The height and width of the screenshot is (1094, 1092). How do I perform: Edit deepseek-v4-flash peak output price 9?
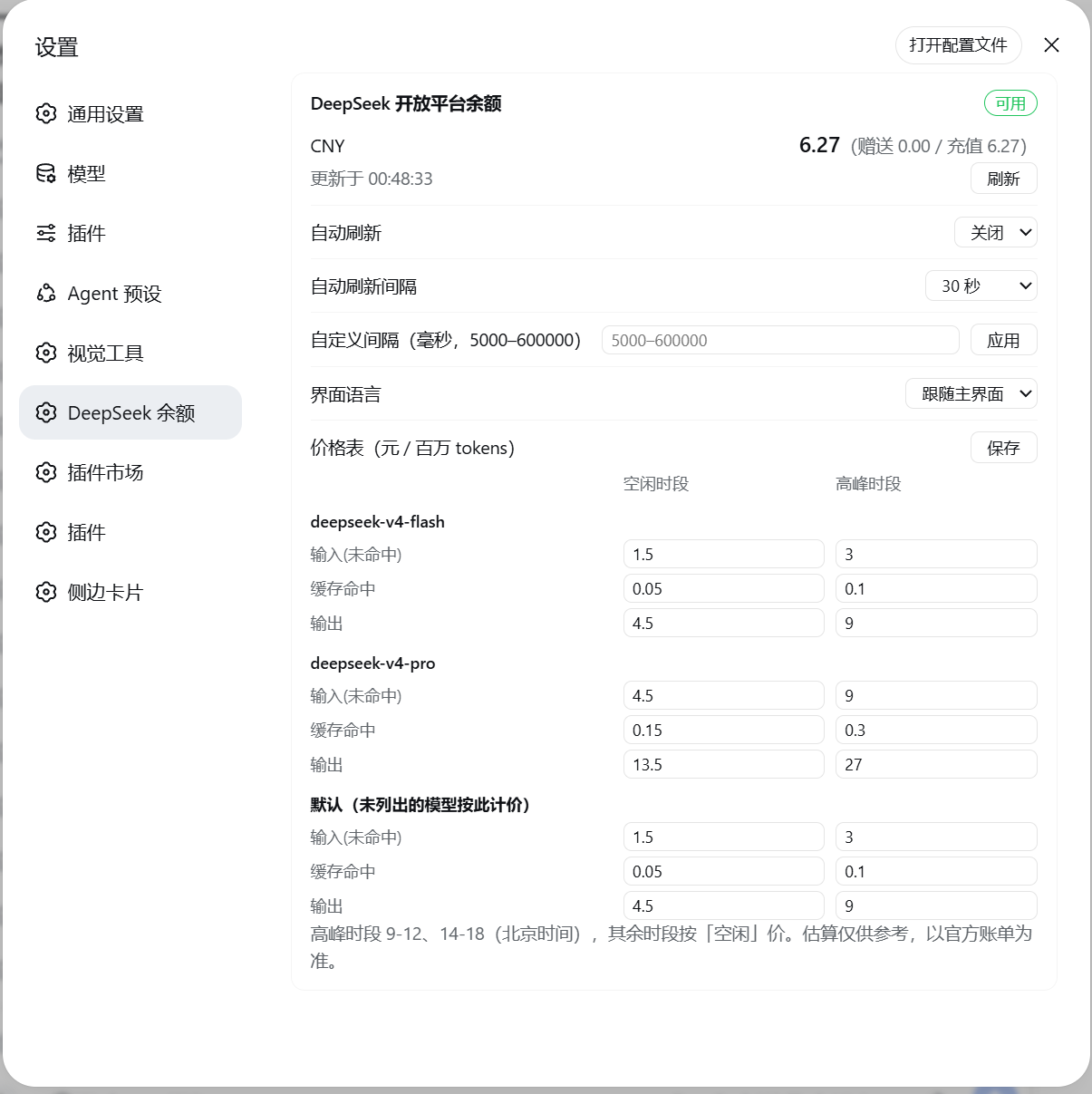936,623
